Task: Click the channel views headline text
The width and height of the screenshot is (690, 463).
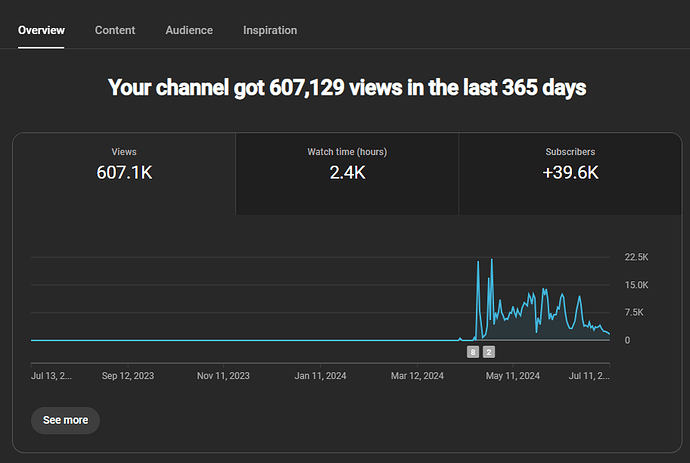Action: tap(346, 88)
